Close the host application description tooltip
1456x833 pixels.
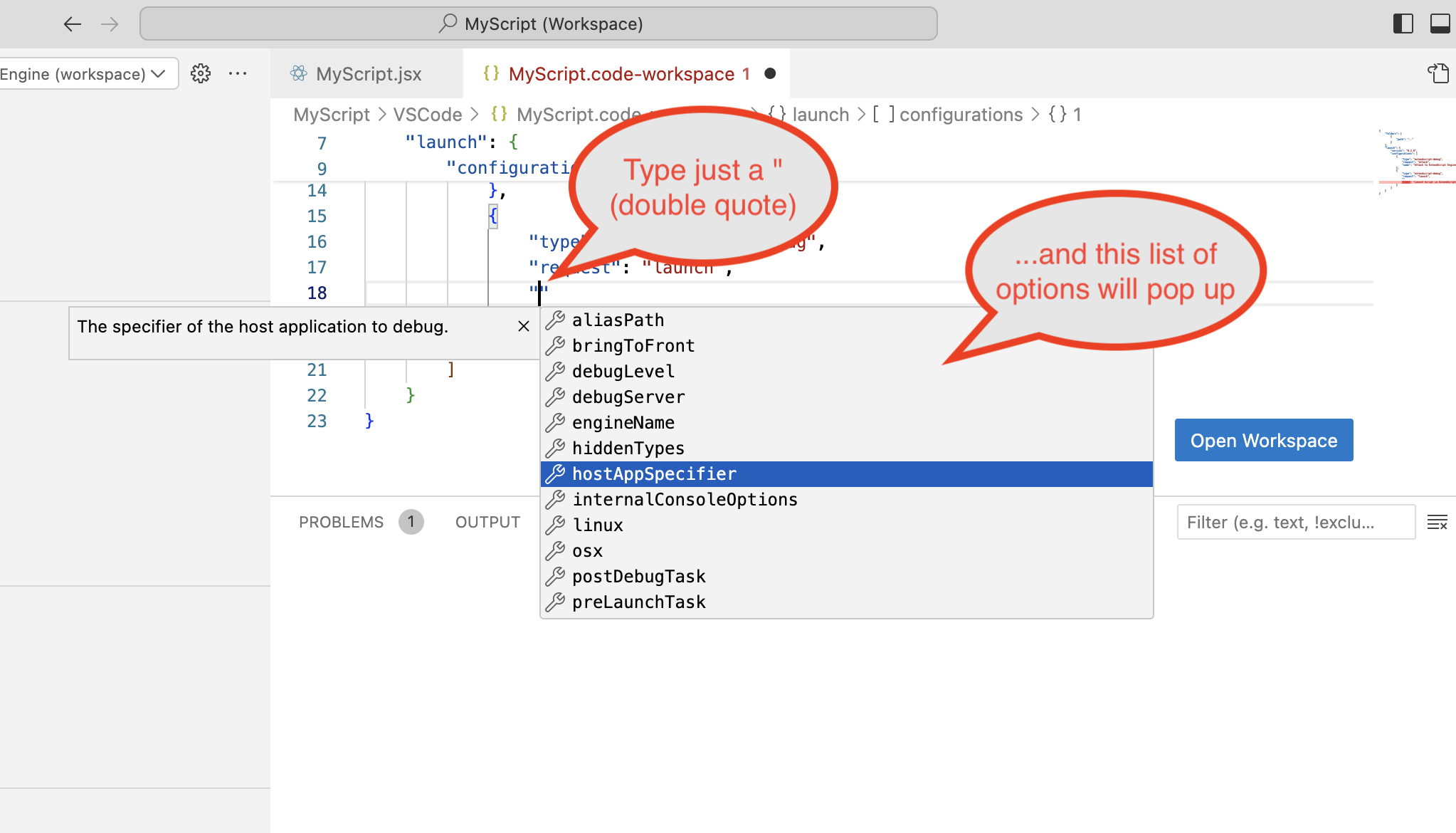coord(524,326)
